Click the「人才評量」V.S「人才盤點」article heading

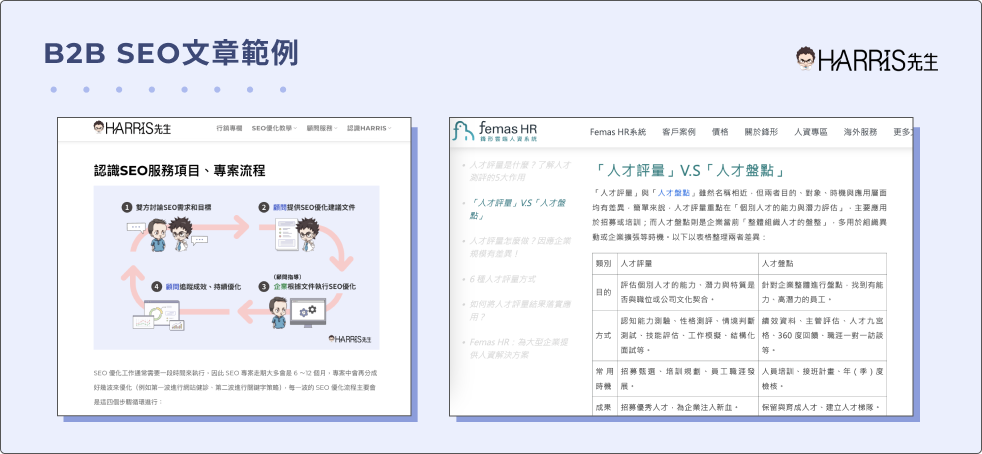coord(690,170)
